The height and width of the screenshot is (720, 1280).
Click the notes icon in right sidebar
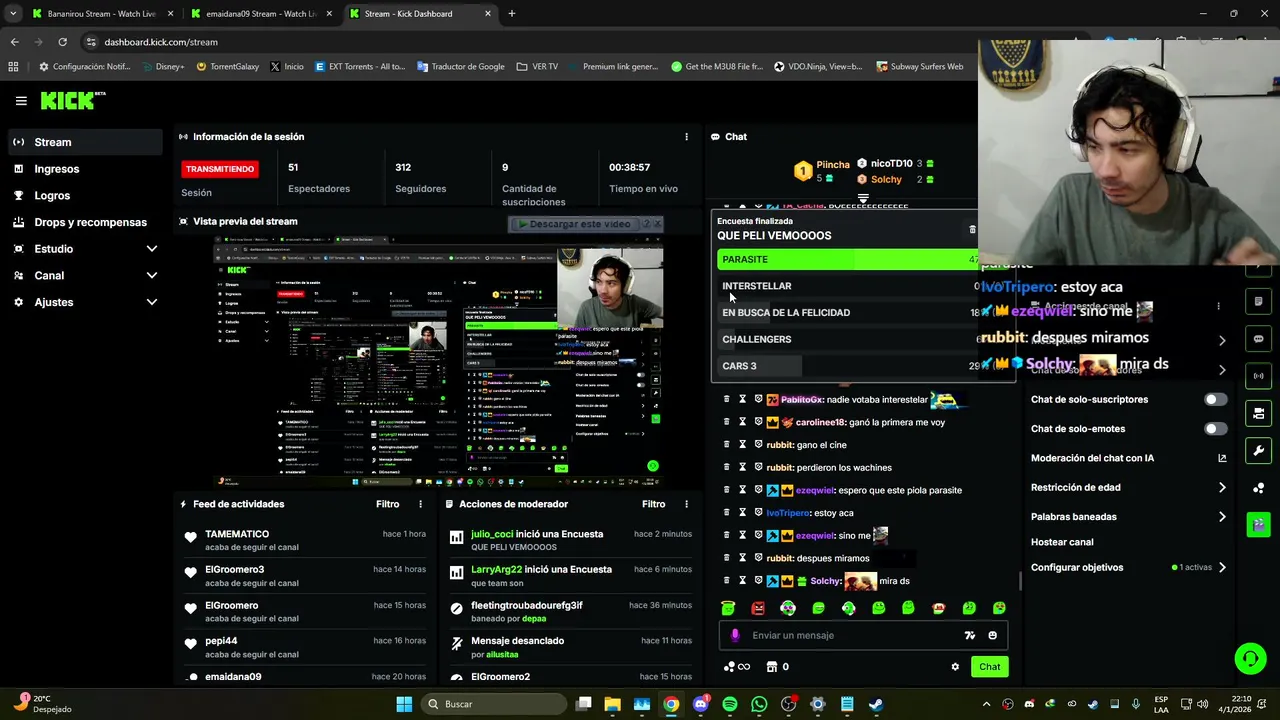pyautogui.click(x=1258, y=301)
